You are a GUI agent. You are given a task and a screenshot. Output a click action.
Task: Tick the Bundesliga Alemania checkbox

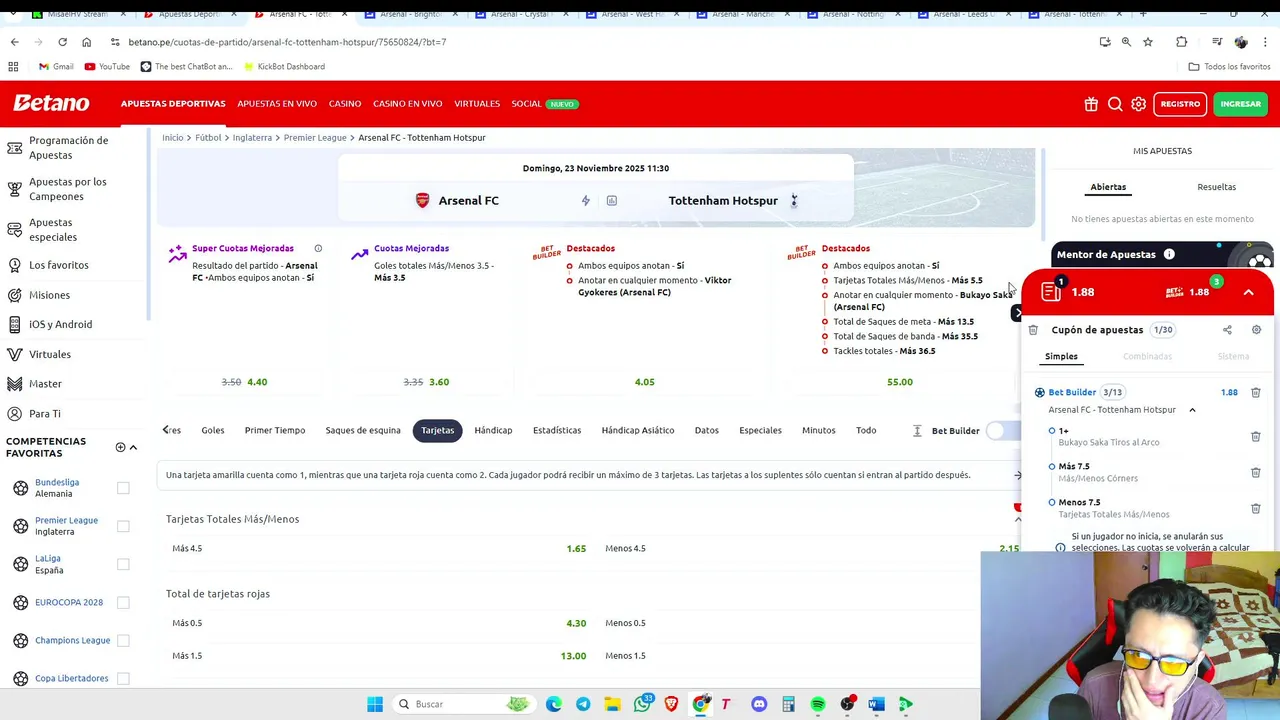click(x=123, y=488)
